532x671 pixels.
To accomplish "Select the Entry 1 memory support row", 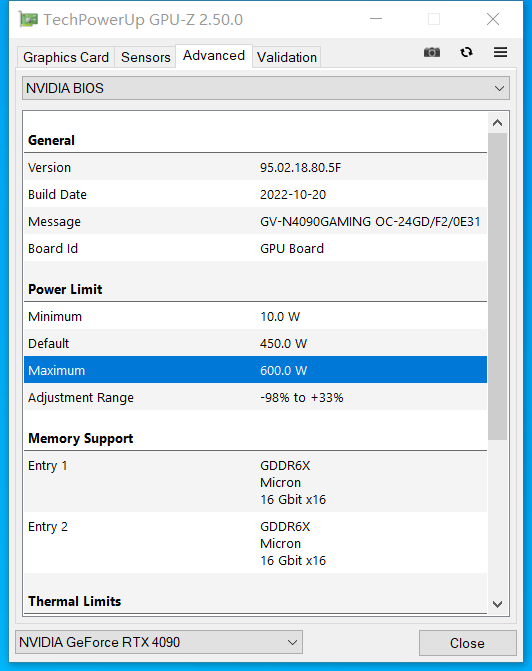I will click(256, 482).
